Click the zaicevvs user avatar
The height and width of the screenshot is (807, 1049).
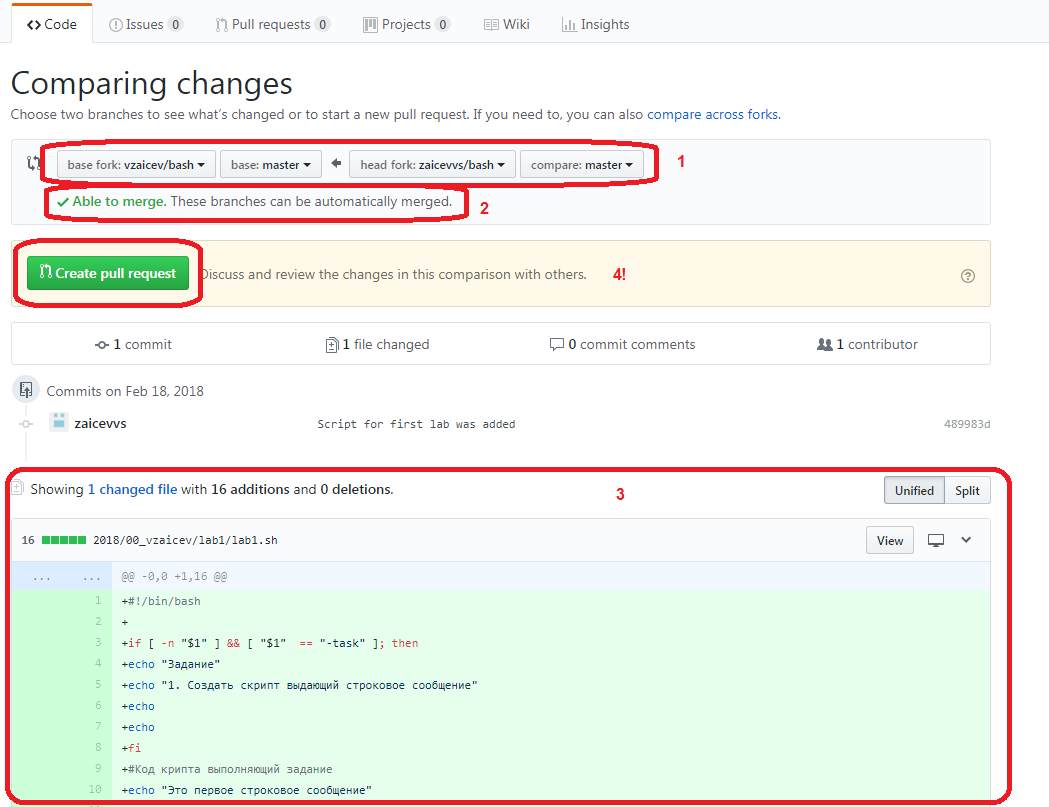(59, 422)
